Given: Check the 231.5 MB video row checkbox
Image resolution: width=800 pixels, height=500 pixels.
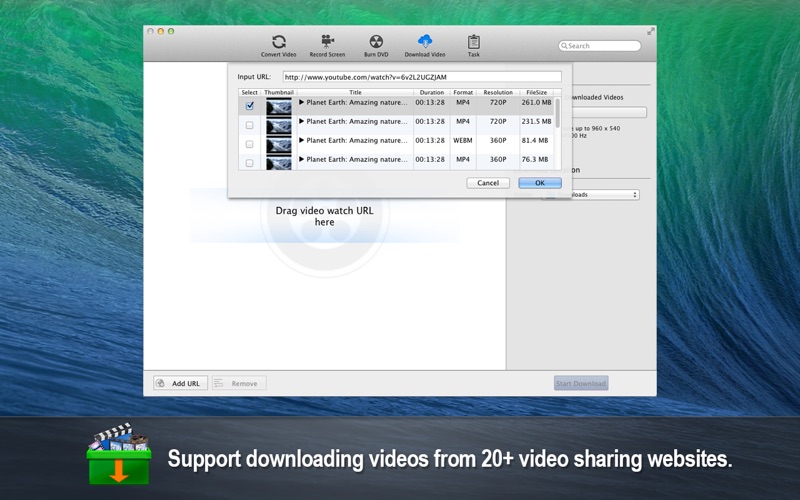Looking at the screenshot, I should pos(249,125).
